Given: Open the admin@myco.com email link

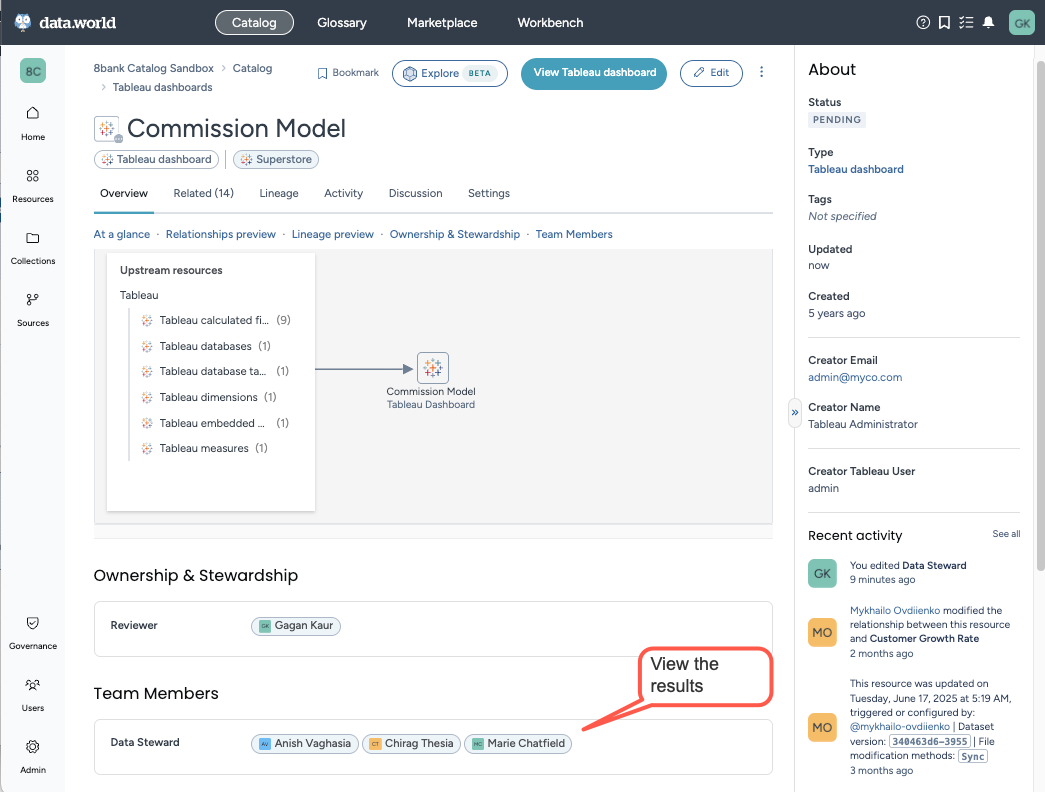Looking at the screenshot, I should 855,377.
